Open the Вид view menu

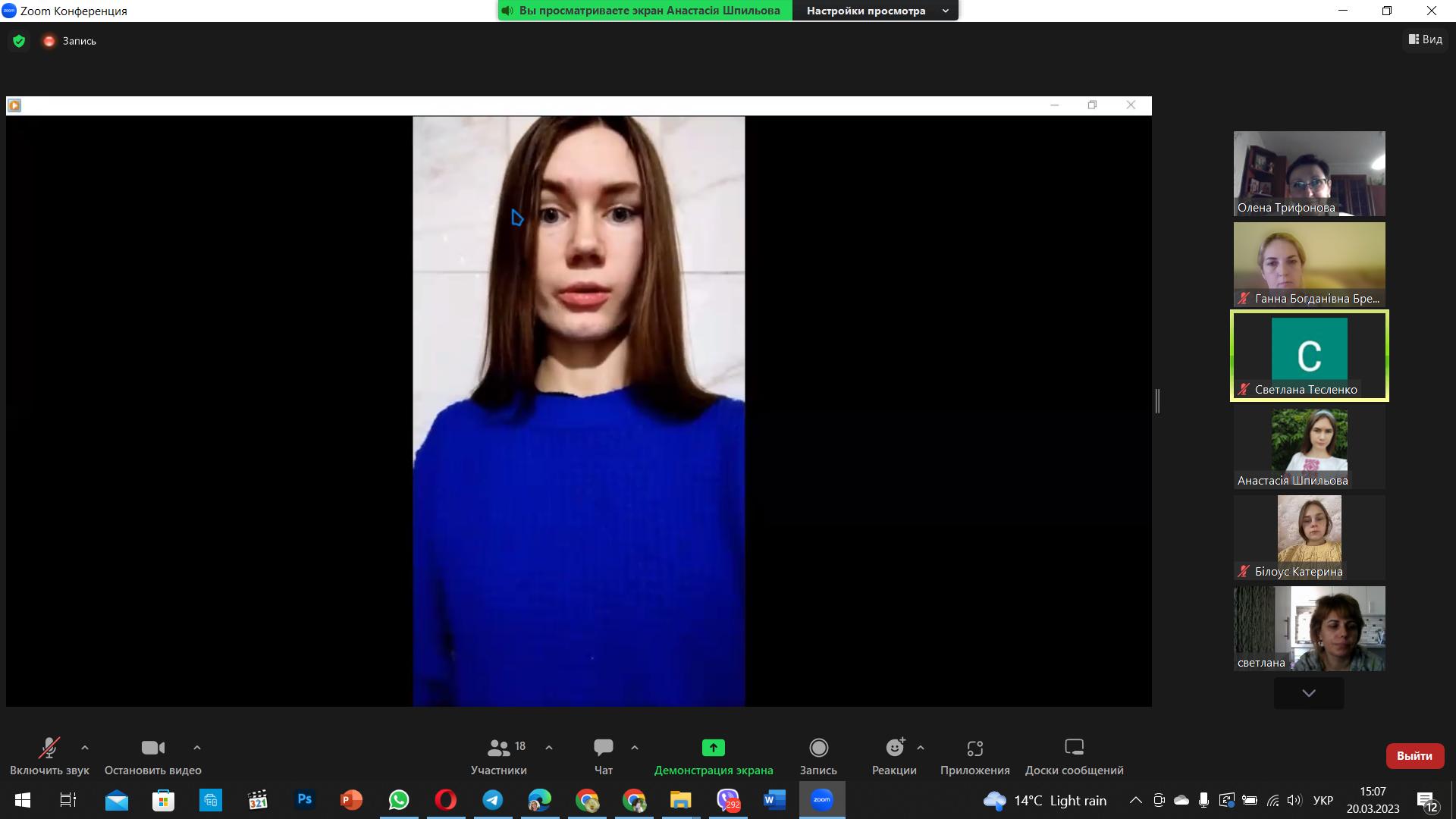[1426, 39]
